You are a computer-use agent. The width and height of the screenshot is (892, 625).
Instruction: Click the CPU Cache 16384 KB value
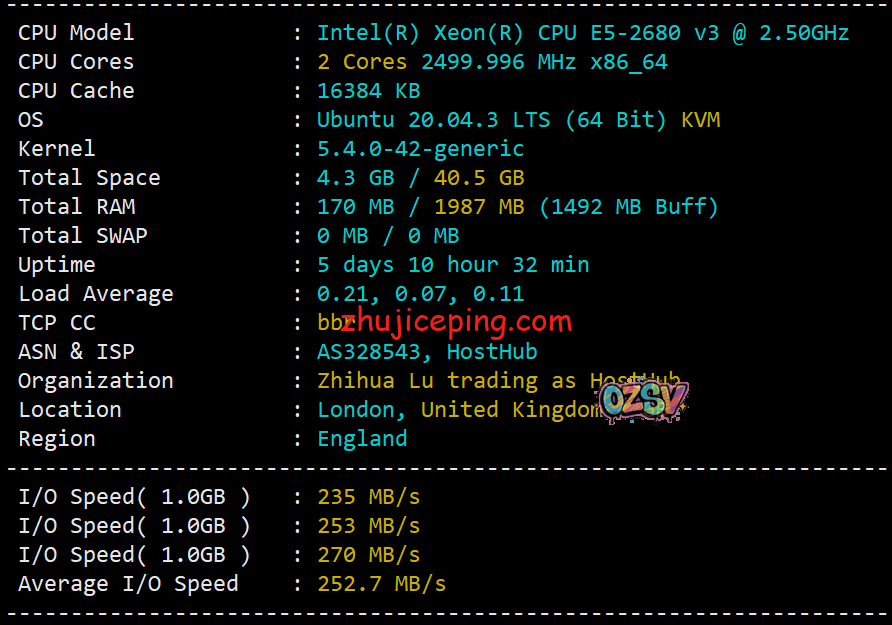point(368,91)
